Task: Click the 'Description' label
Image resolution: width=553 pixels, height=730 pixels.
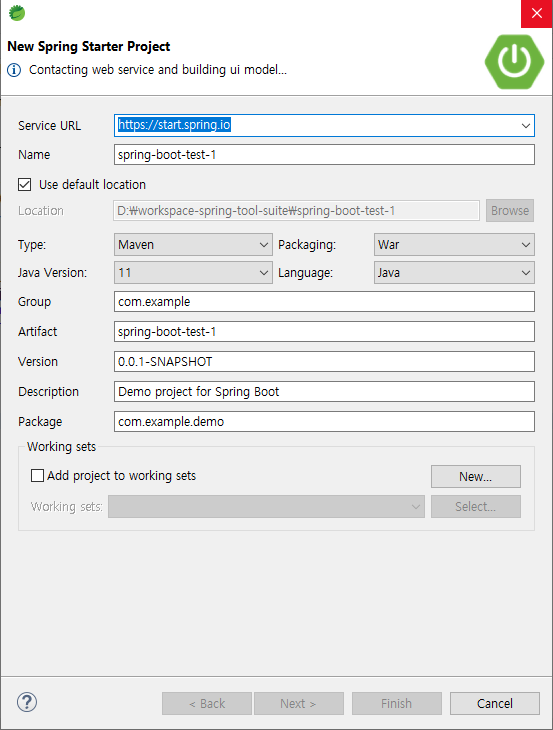Action: tap(48, 392)
